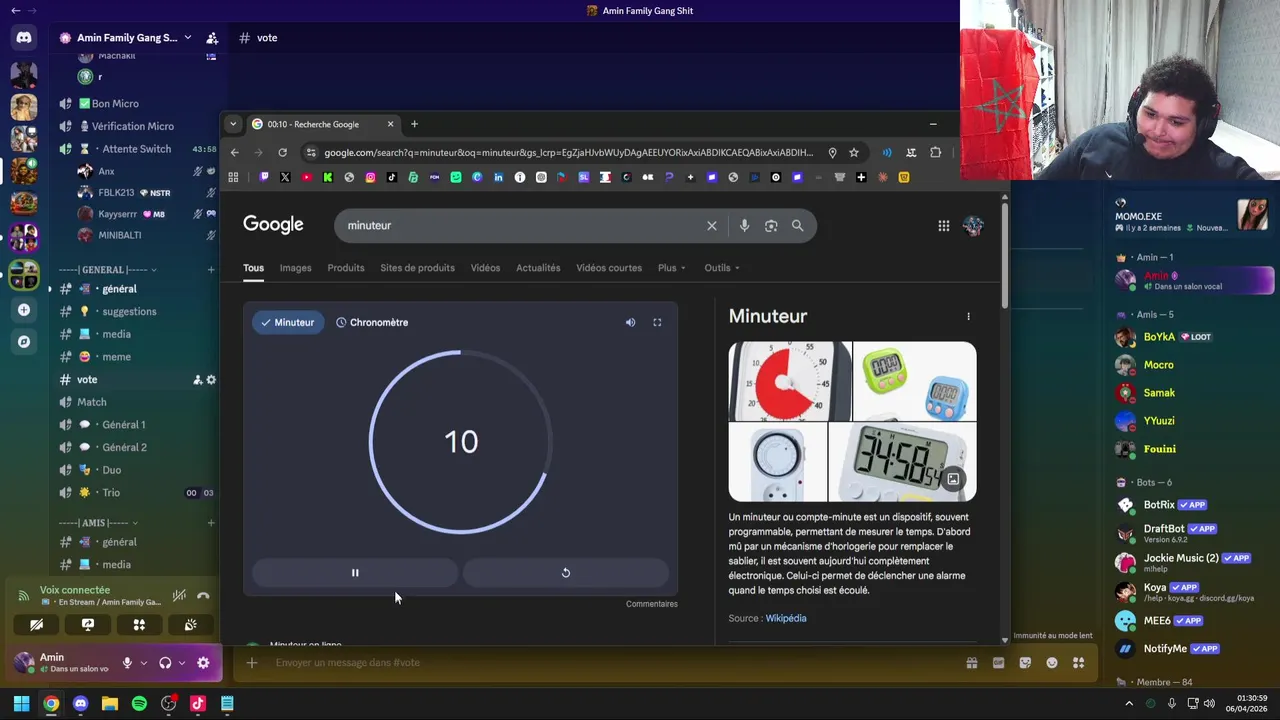Open the Wikipédia source link
1280x720 pixels.
pos(786,618)
